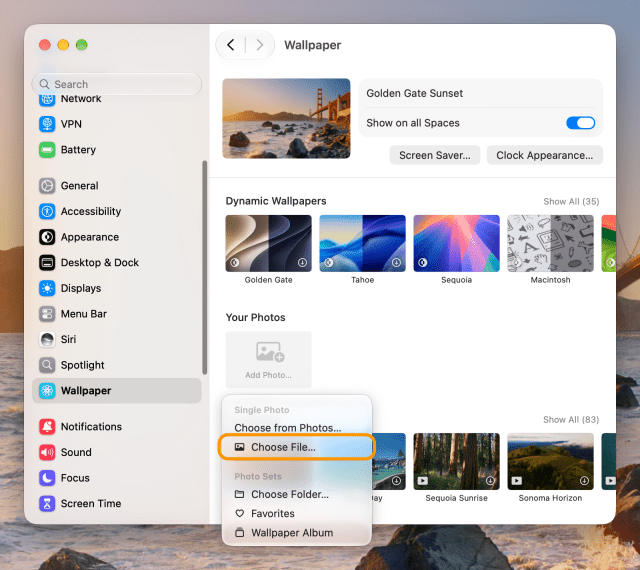Show all 83 wallpapers in lower section
The height and width of the screenshot is (570, 640).
[x=571, y=419]
